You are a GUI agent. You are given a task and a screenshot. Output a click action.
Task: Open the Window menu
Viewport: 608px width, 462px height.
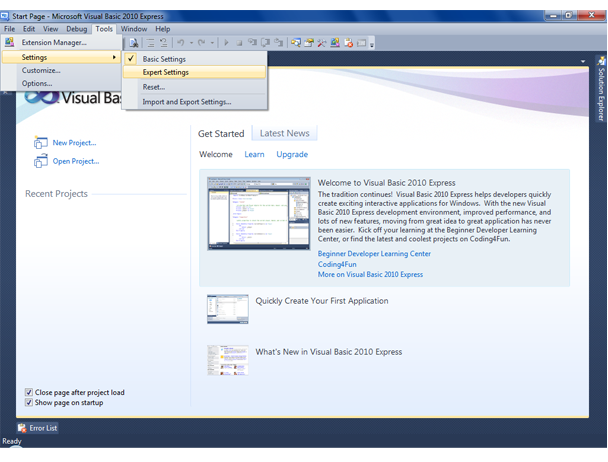[x=134, y=29]
